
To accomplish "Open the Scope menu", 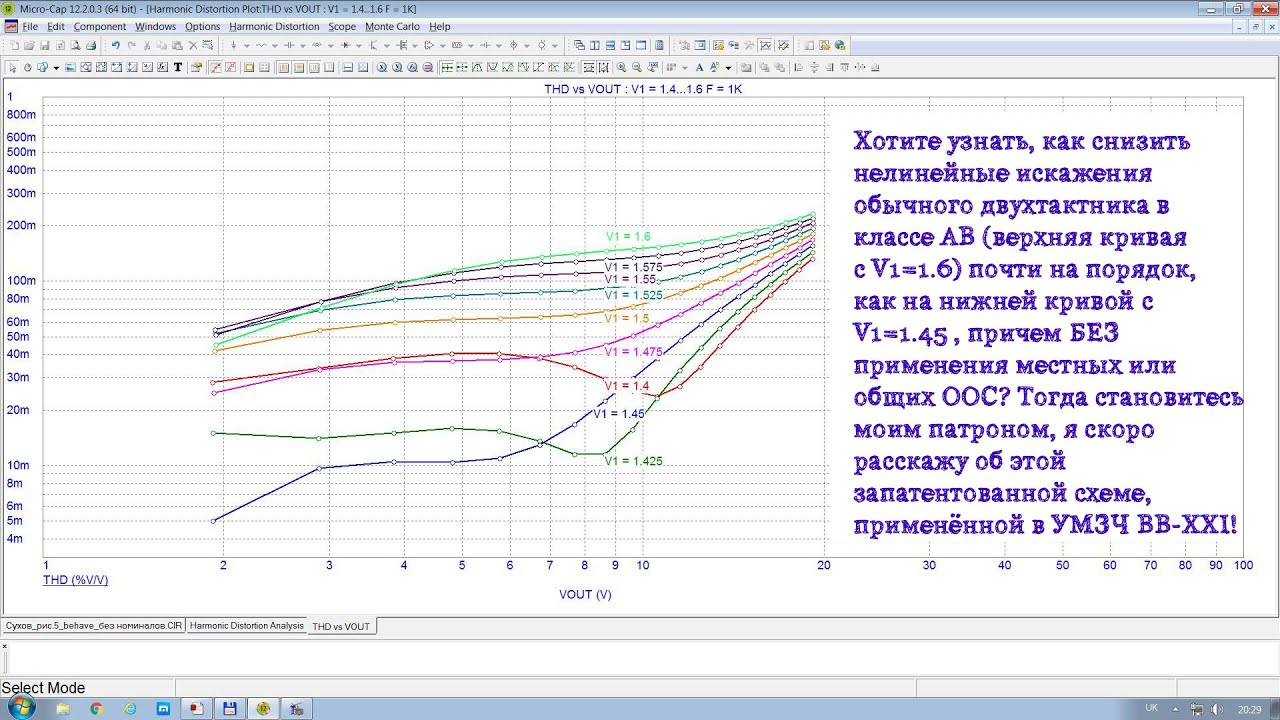I will click(342, 27).
